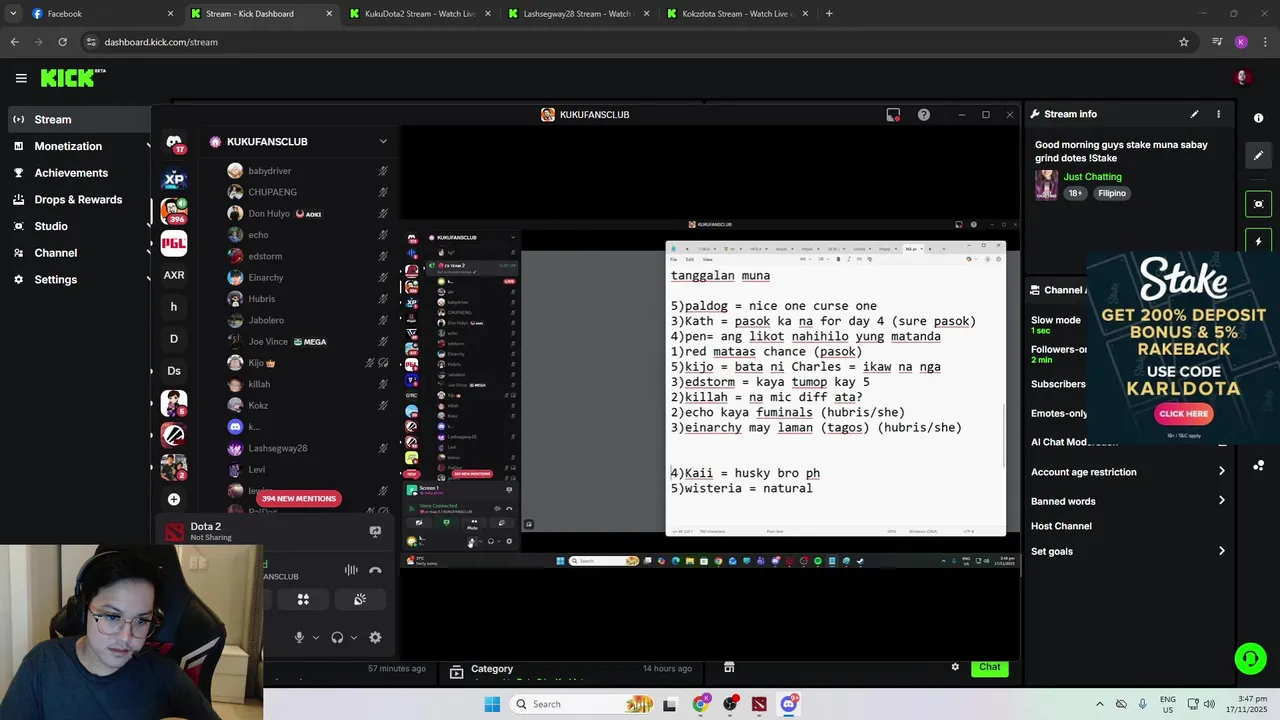Open chat settings gear next to Chat
Image resolution: width=1280 pixels, height=720 pixels.
(x=955, y=667)
